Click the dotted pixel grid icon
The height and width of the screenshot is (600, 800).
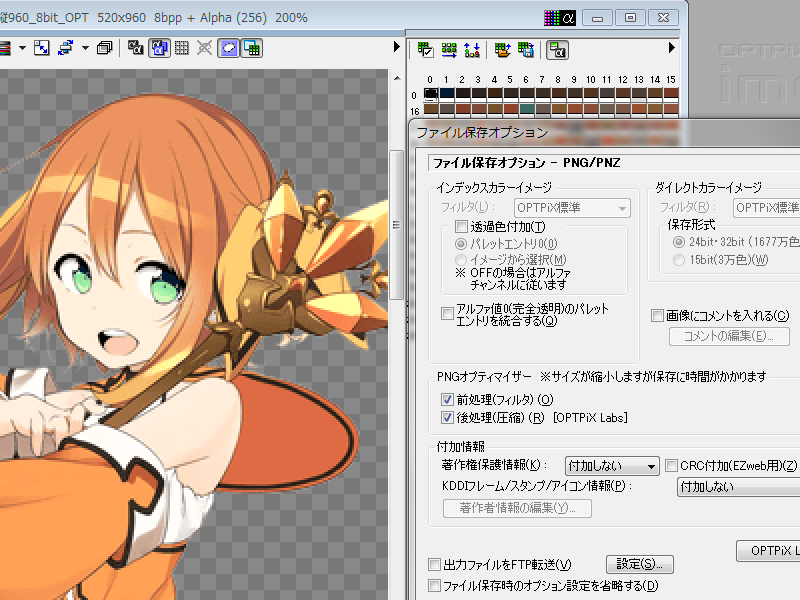(x=182, y=48)
